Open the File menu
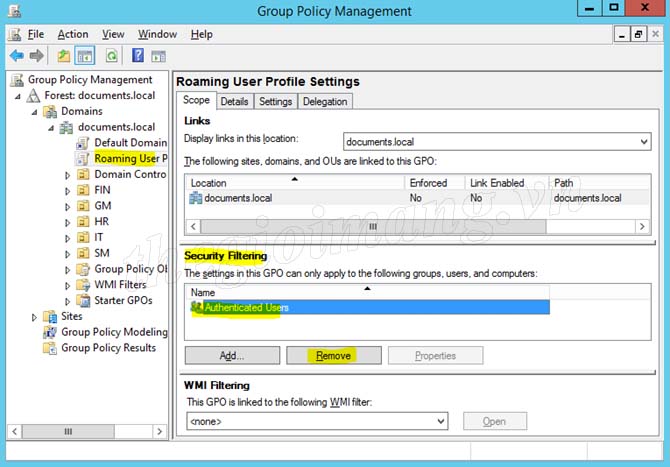This screenshot has width=670, height=467. click(x=36, y=34)
